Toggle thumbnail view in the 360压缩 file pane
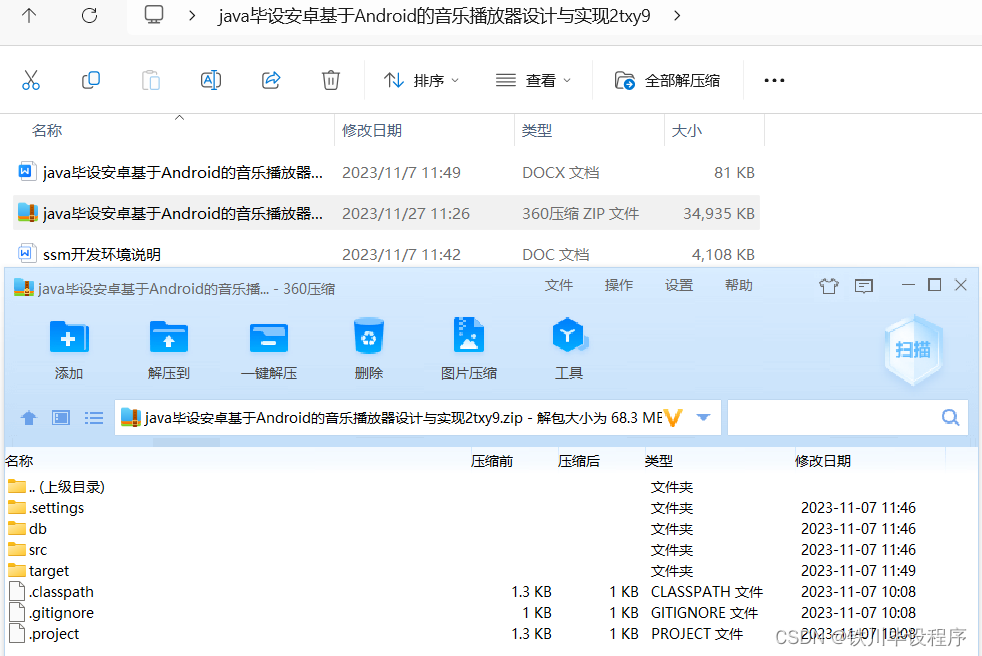 (x=60, y=417)
